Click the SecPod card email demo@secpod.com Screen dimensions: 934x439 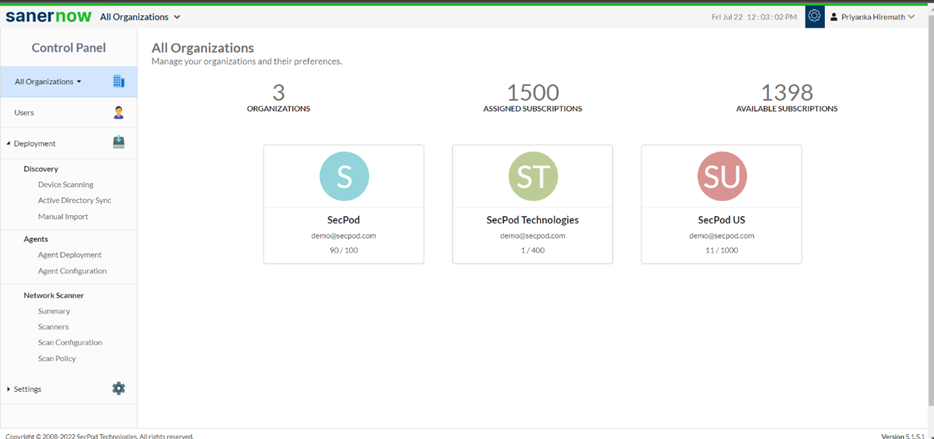[344, 236]
